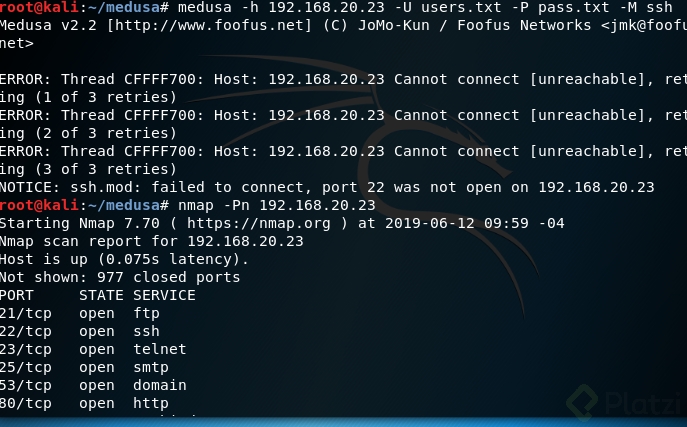This screenshot has height=427, width=687.
Task: Click the first ERROR Thread CFFFF700 line
Action: pyautogui.click(x=340, y=79)
